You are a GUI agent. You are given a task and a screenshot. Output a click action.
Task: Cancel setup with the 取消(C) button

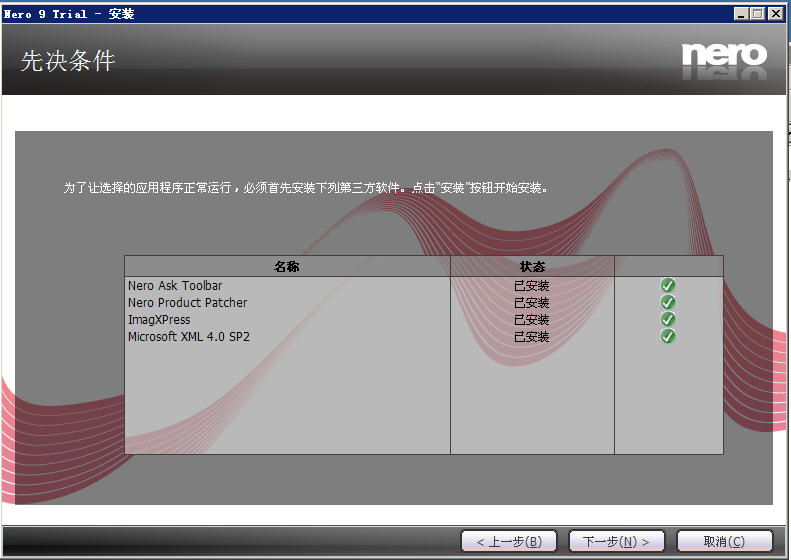(x=724, y=541)
